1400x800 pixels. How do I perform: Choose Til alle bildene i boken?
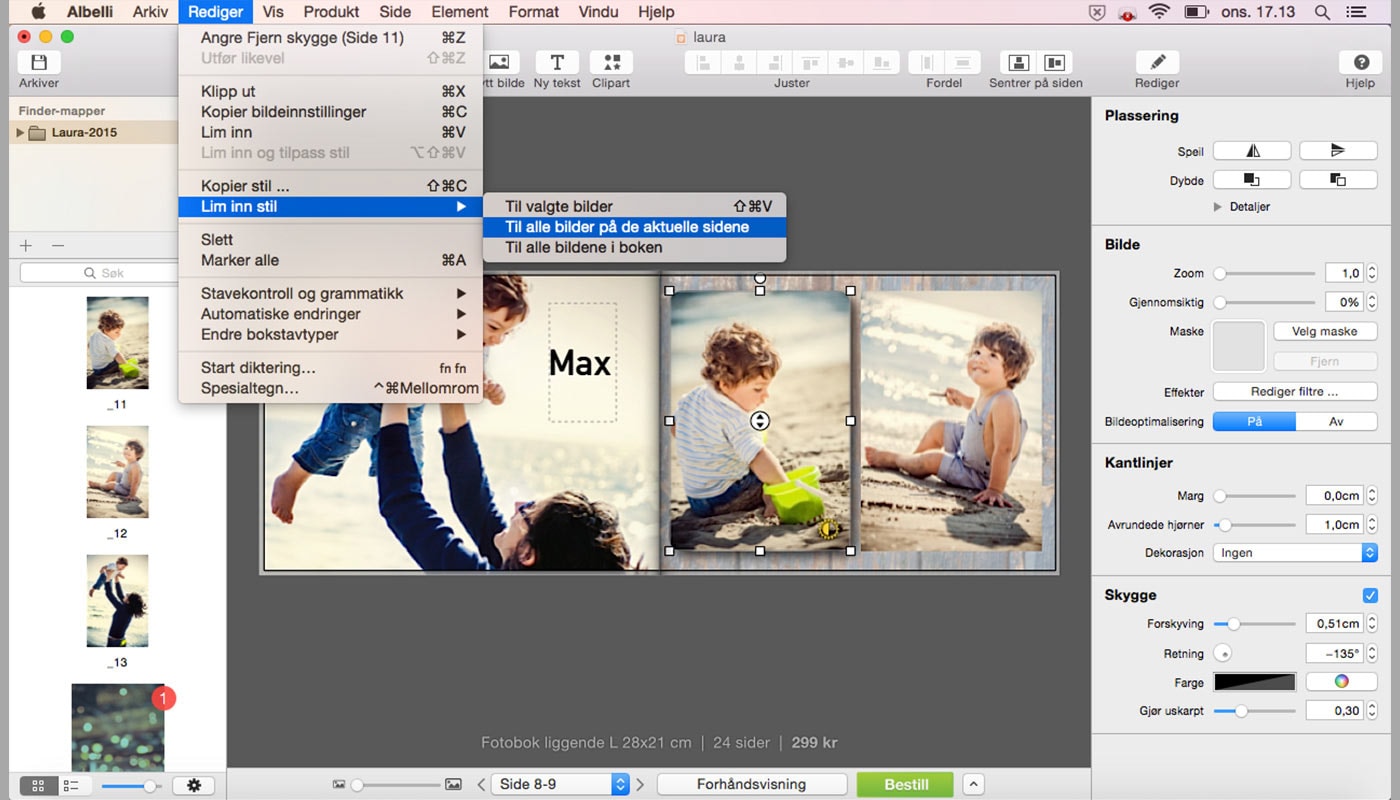[x=584, y=248]
